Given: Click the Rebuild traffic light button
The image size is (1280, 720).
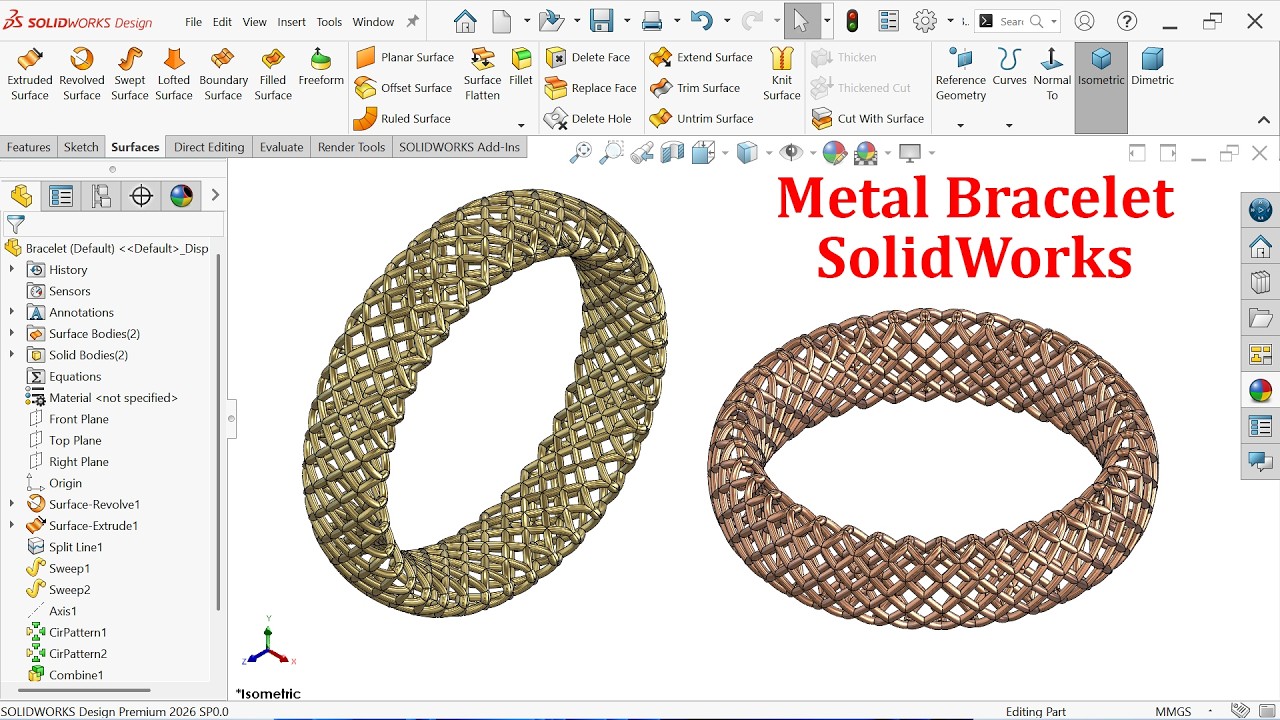Looking at the screenshot, I should click(x=852, y=21).
